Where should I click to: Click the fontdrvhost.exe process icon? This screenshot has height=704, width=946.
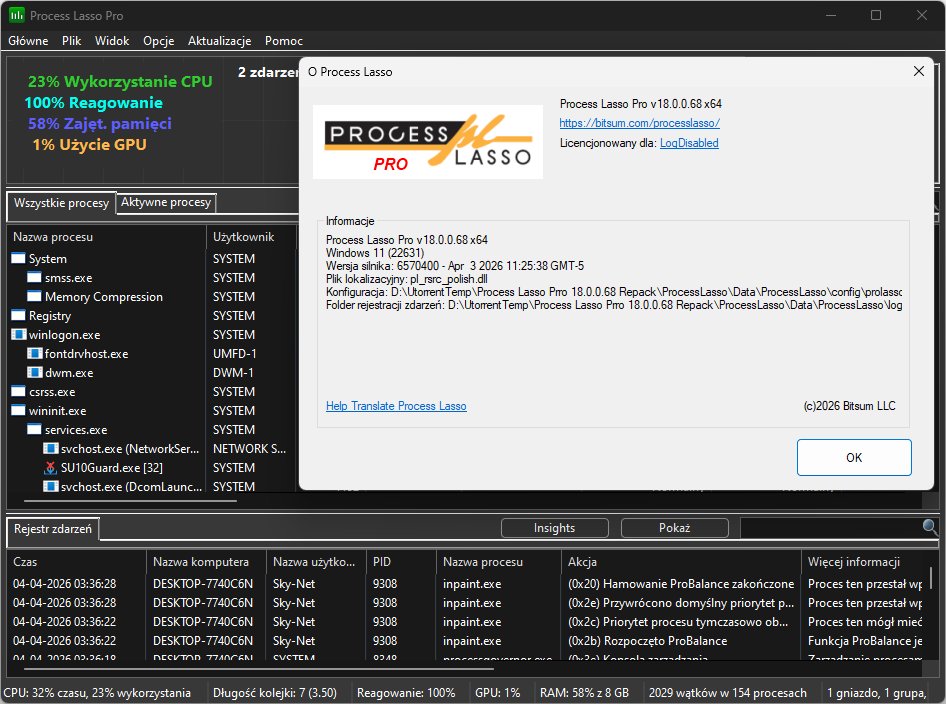[34, 354]
